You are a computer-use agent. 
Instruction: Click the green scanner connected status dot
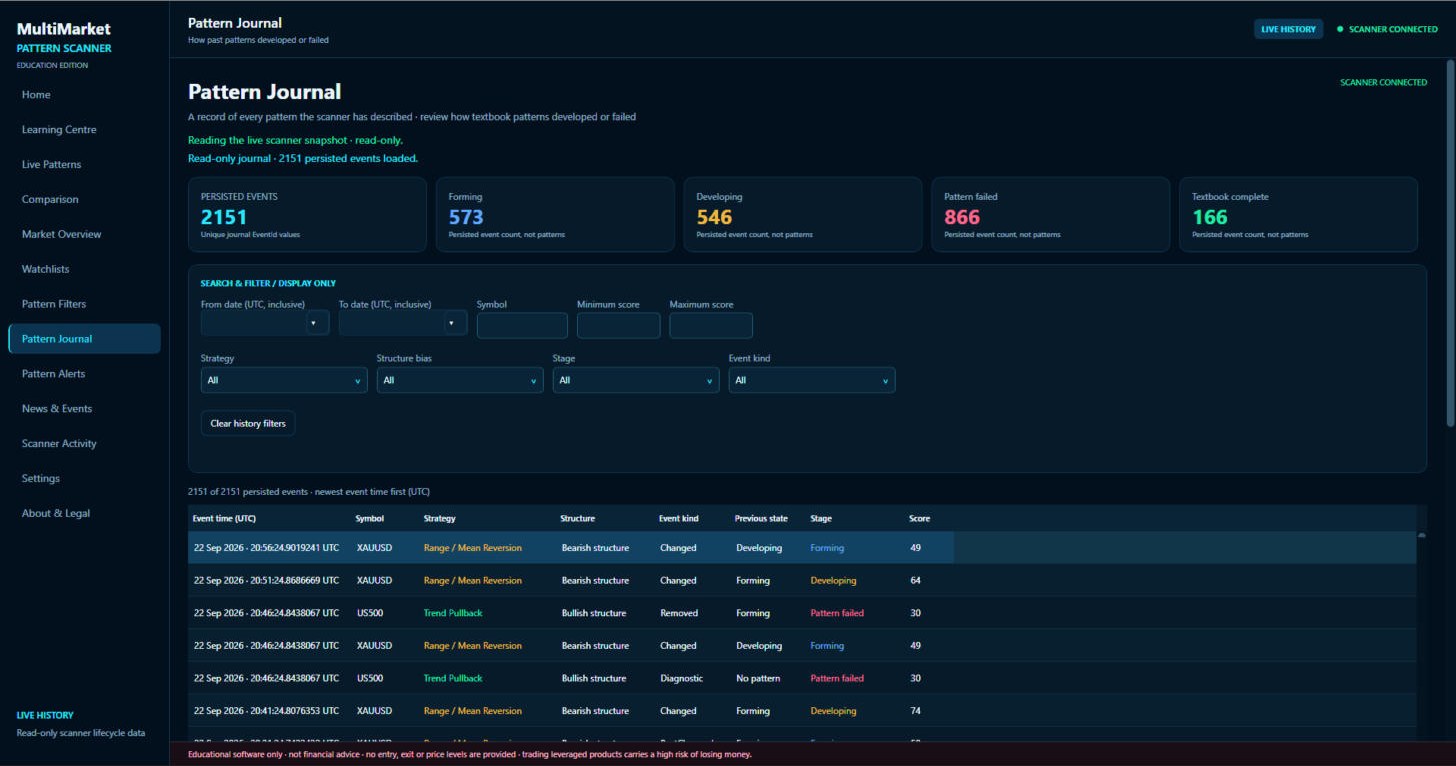tap(1340, 29)
